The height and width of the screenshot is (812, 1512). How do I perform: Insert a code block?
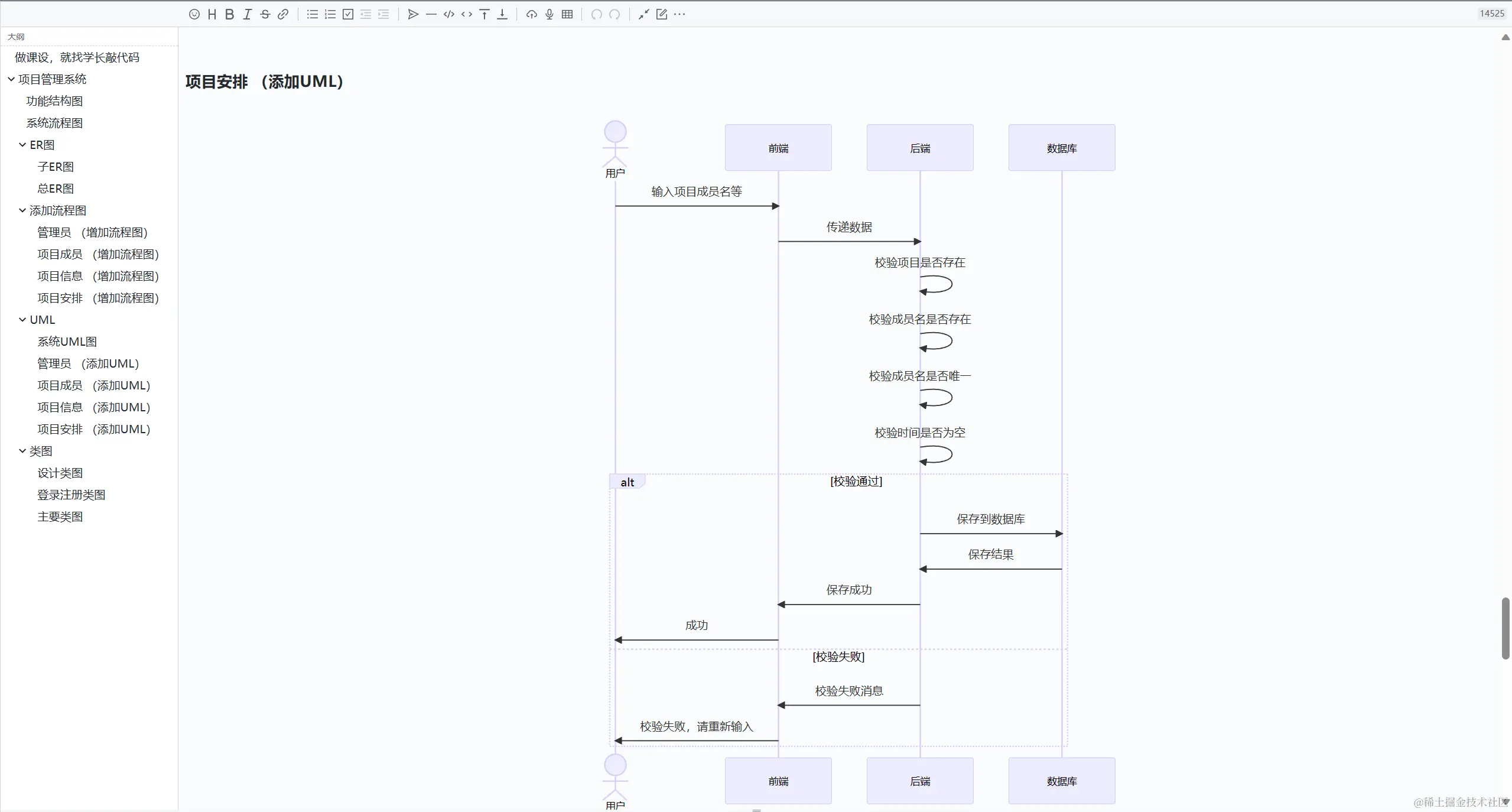[449, 14]
